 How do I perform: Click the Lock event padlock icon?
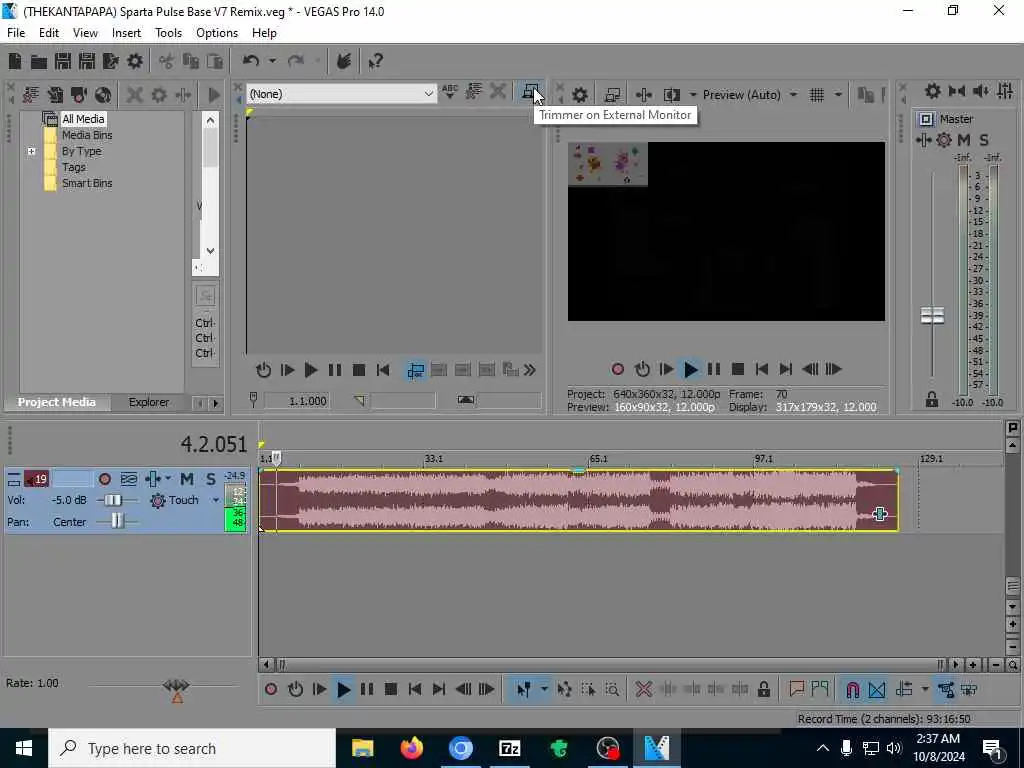pos(763,690)
